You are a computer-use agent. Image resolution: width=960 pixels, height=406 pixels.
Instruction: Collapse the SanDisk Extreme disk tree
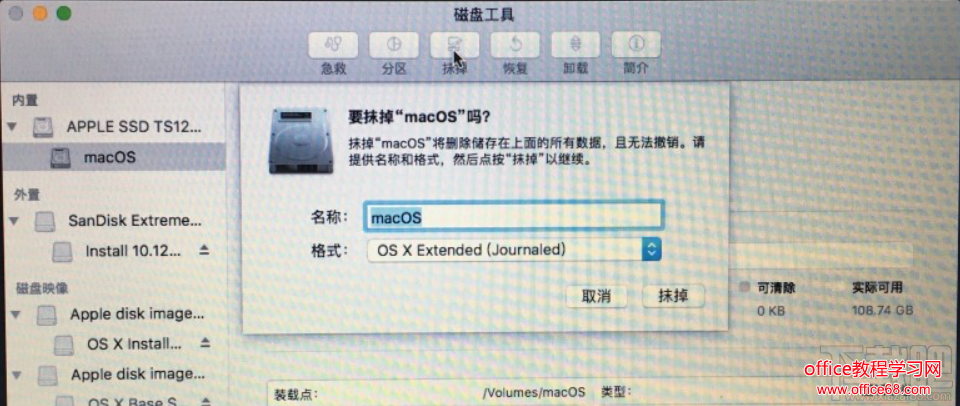[x=13, y=221]
